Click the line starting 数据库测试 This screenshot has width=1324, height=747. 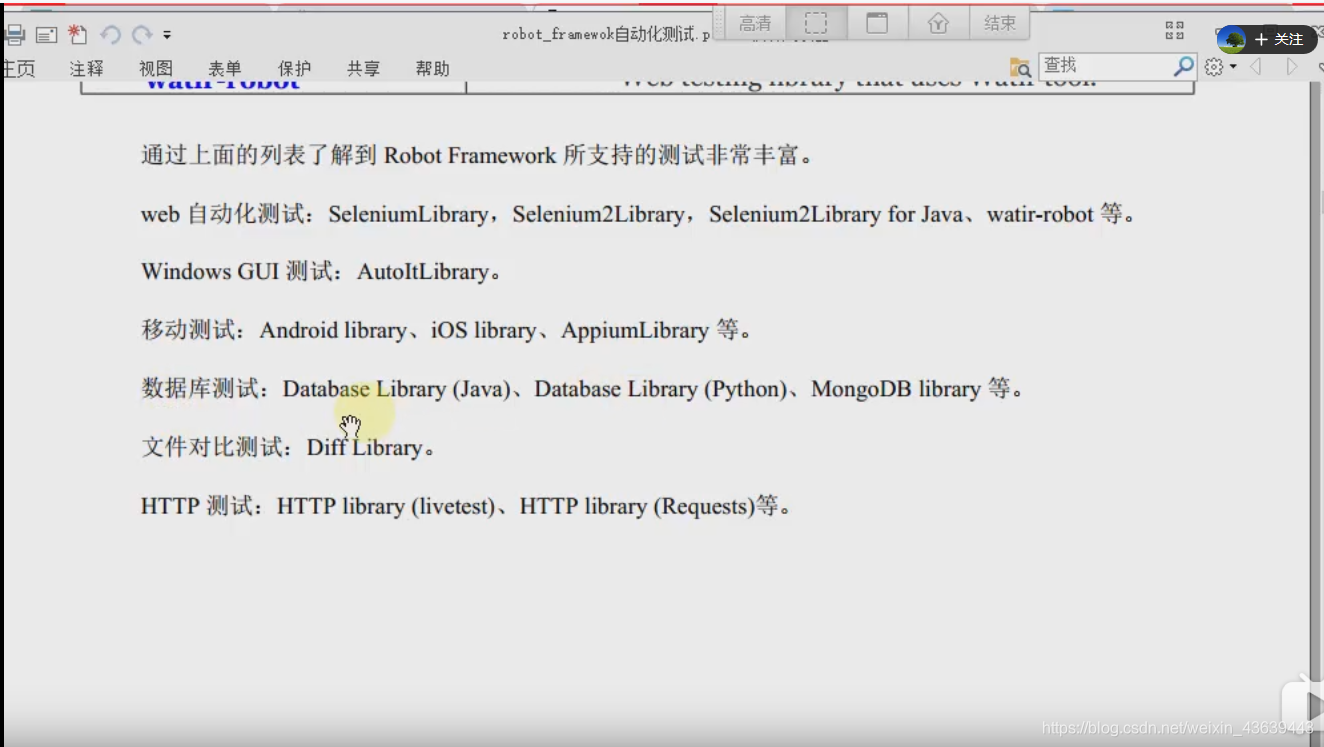[582, 389]
